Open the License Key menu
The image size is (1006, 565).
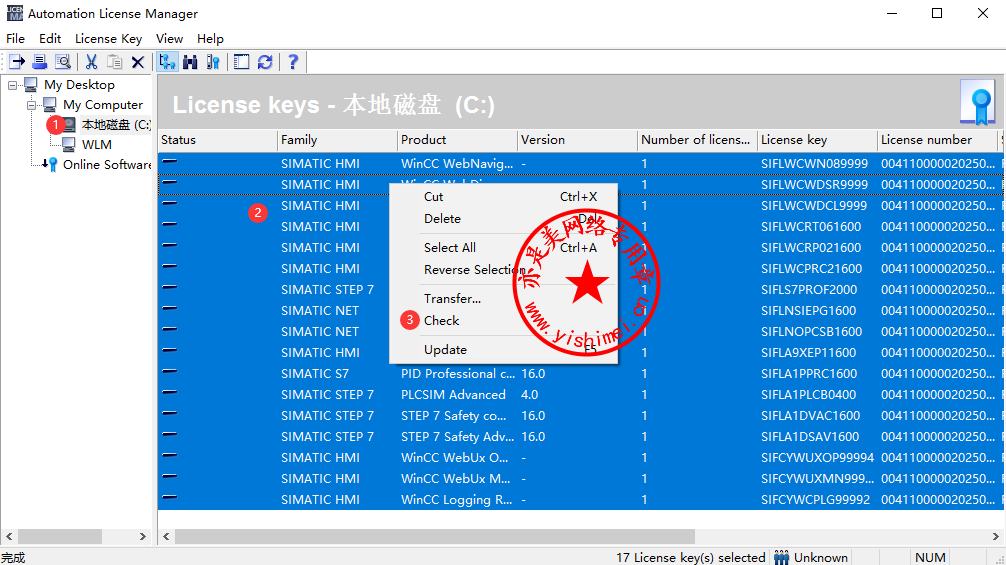(x=108, y=38)
